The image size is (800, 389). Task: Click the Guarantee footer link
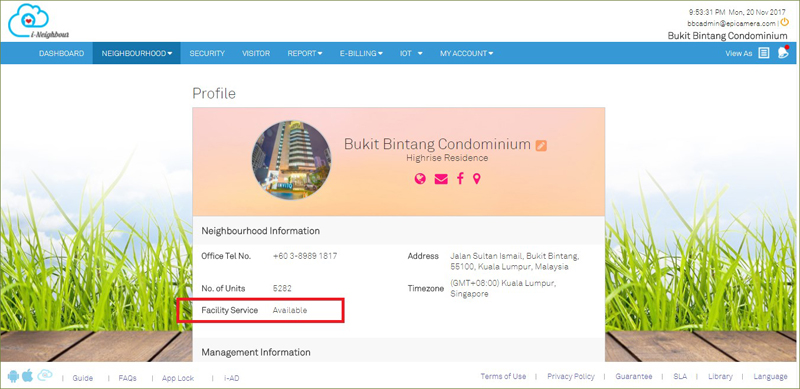click(634, 376)
